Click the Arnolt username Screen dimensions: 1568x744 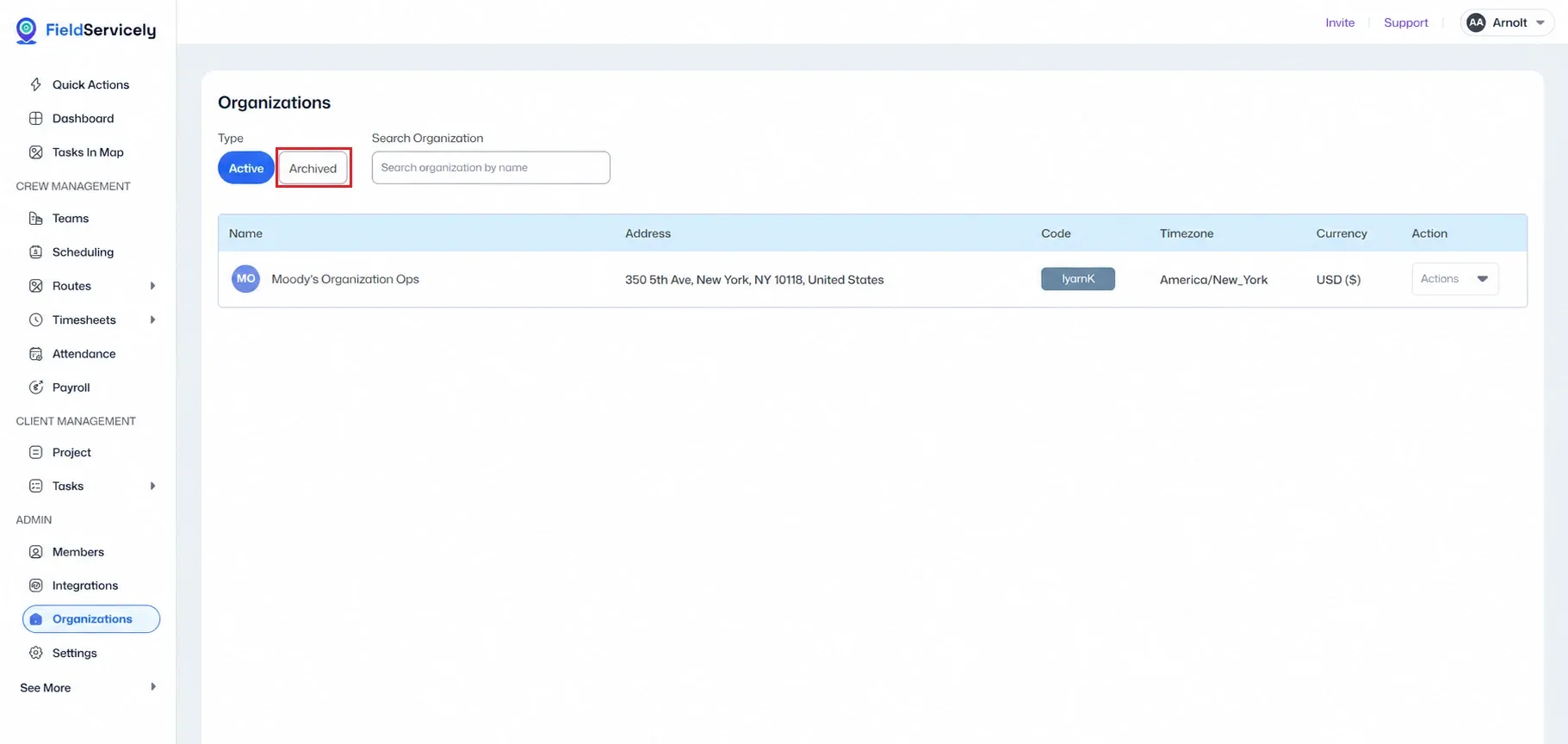pyautogui.click(x=1509, y=22)
